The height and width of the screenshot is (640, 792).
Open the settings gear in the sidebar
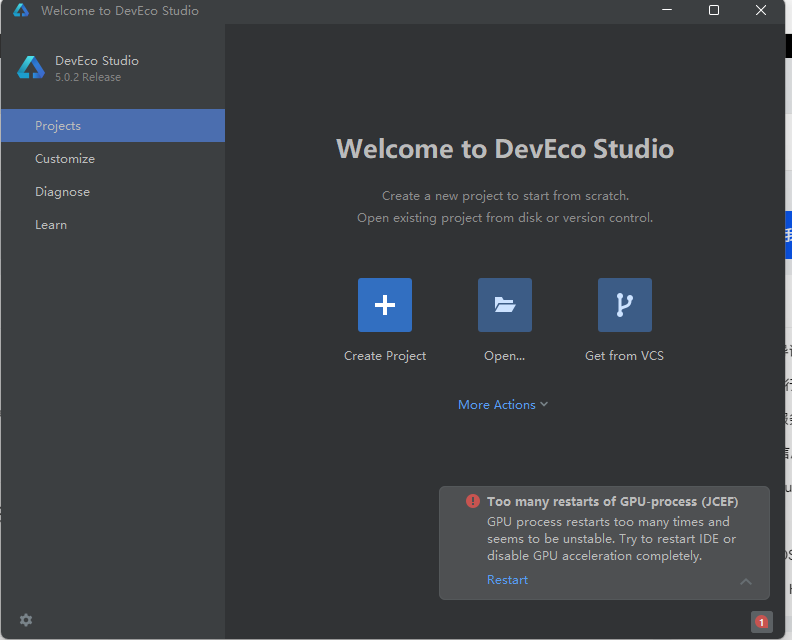pyautogui.click(x=26, y=620)
